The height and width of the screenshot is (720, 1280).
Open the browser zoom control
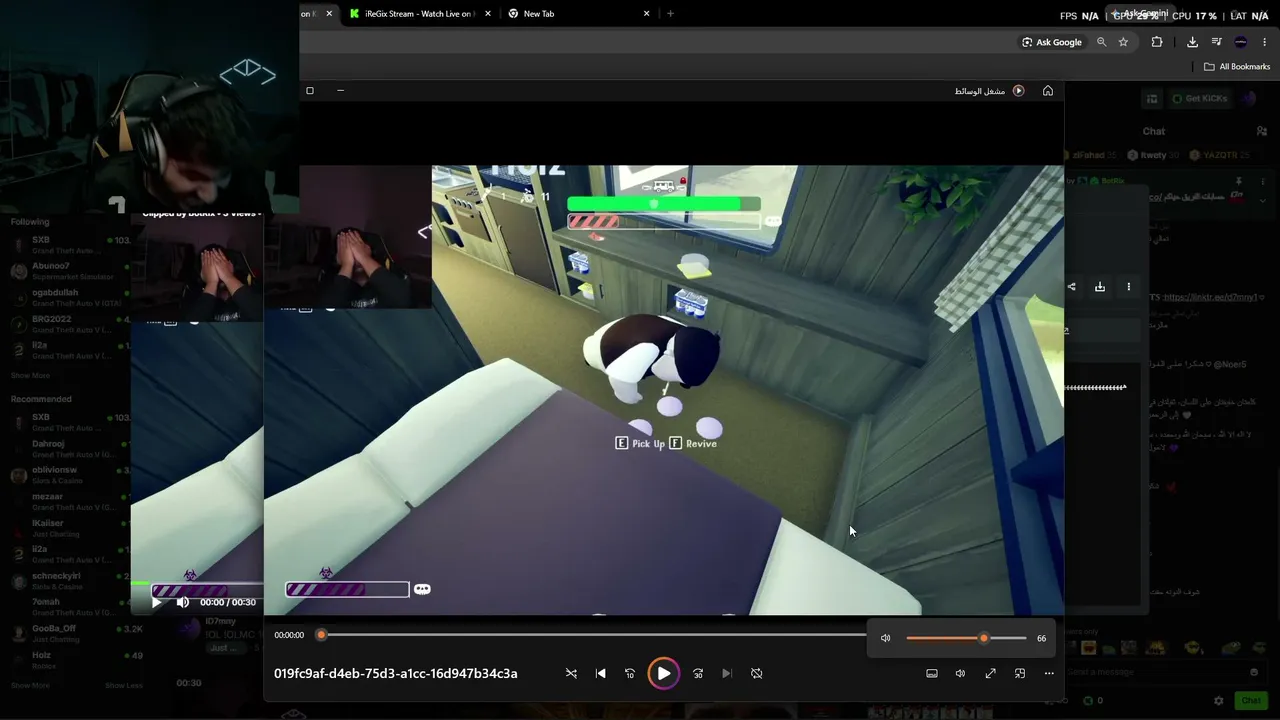(1102, 42)
